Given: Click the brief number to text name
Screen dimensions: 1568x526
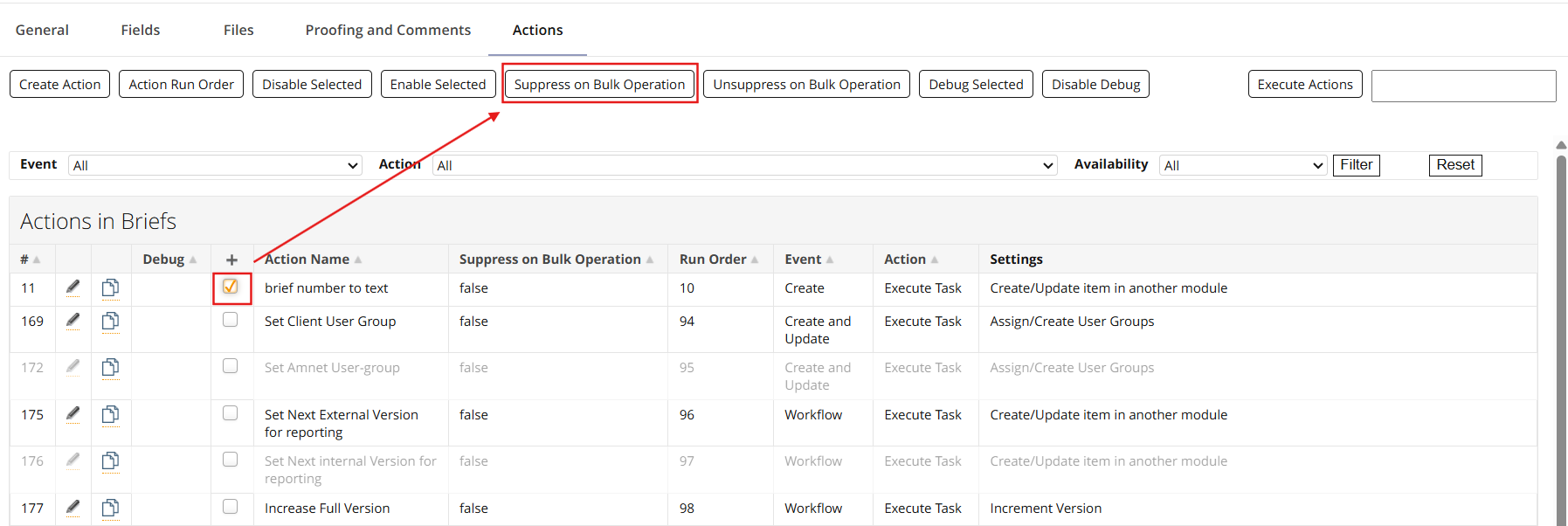Looking at the screenshot, I should (x=326, y=288).
